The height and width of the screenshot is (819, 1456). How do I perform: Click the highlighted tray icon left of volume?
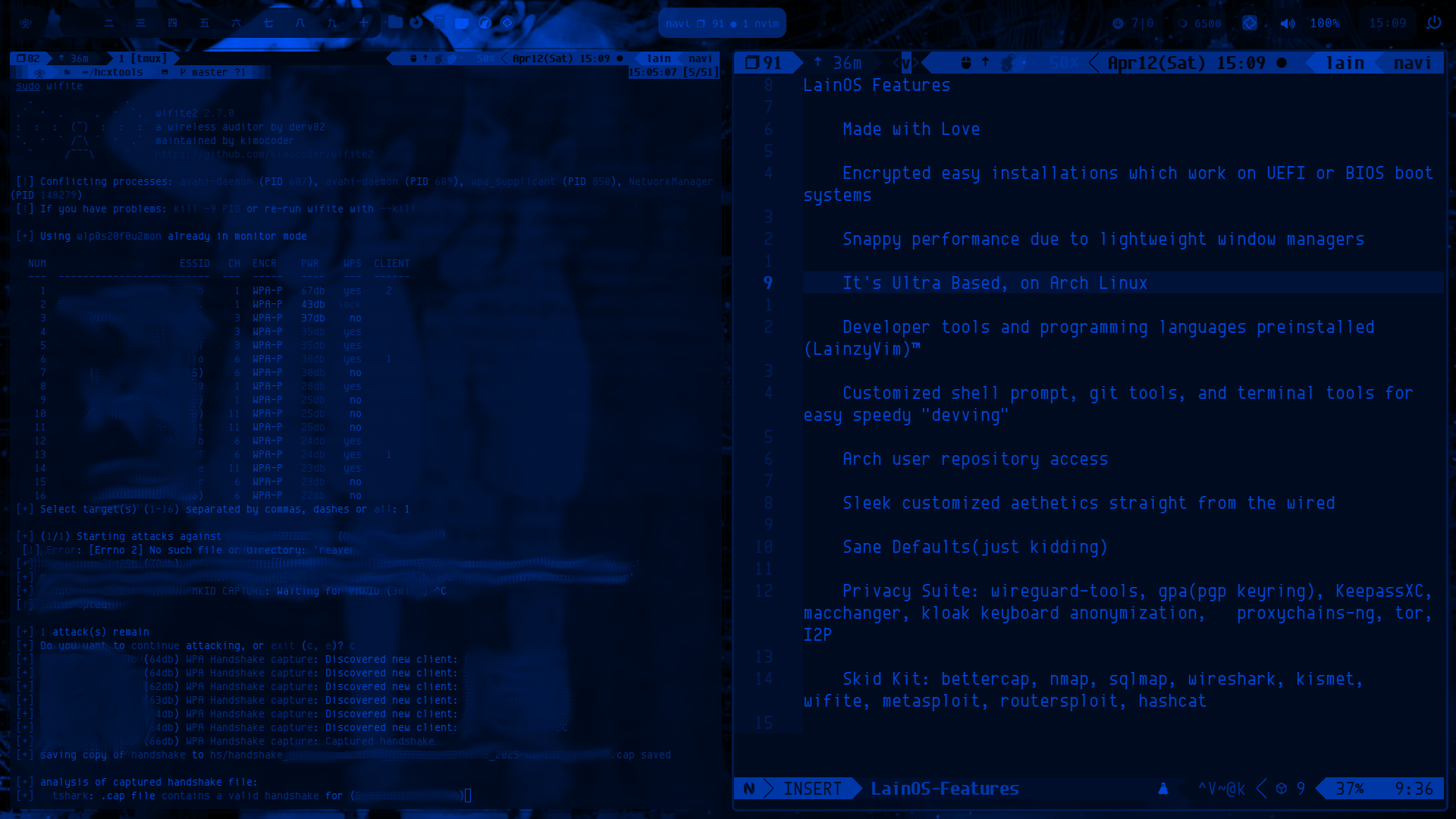pyautogui.click(x=1250, y=23)
